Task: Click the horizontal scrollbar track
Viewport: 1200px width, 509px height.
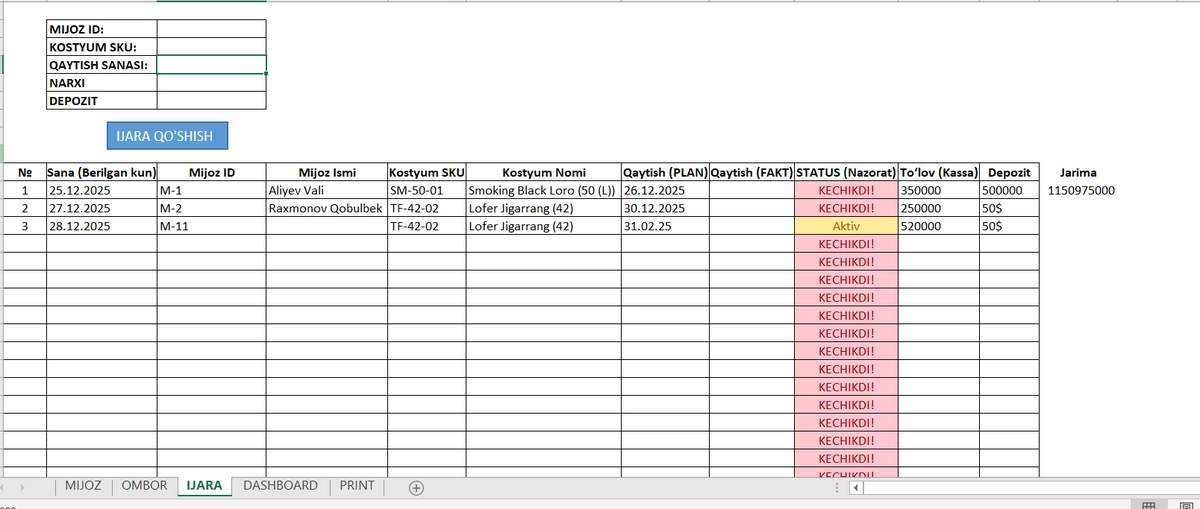Action: [1030, 488]
